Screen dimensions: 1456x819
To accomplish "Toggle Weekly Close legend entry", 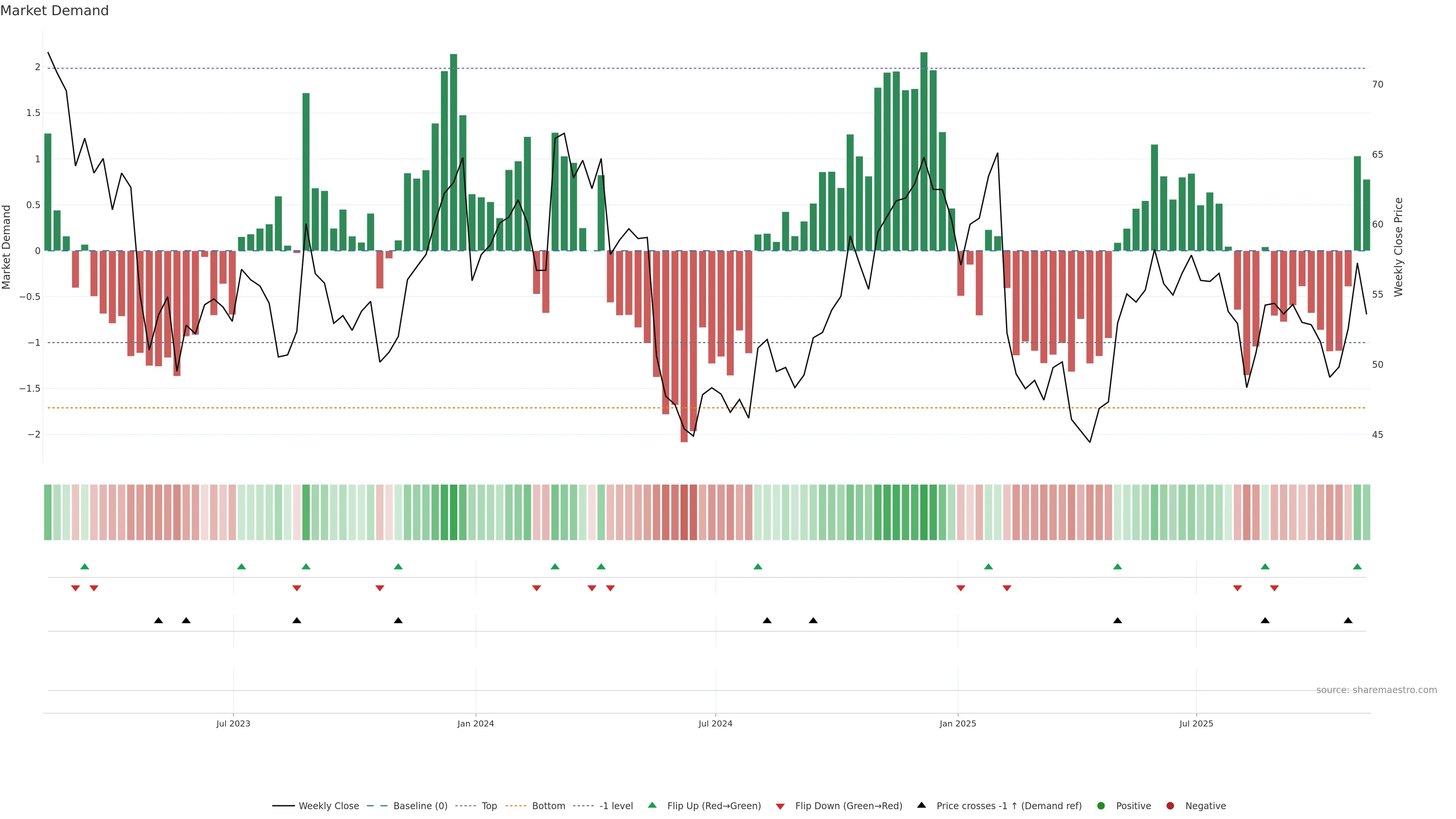I will click(x=328, y=806).
